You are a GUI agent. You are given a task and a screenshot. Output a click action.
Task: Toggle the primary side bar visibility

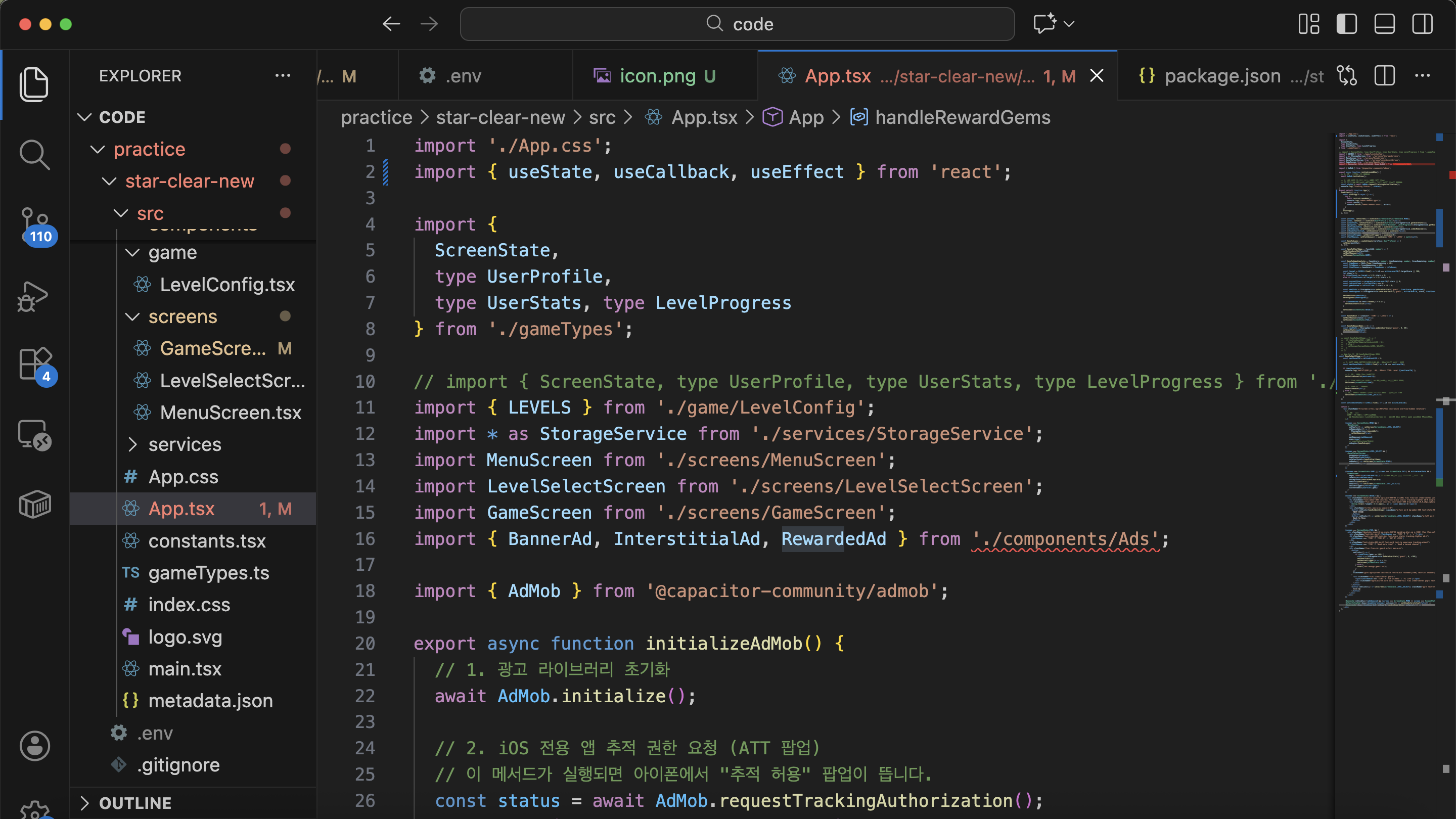pyautogui.click(x=1346, y=24)
